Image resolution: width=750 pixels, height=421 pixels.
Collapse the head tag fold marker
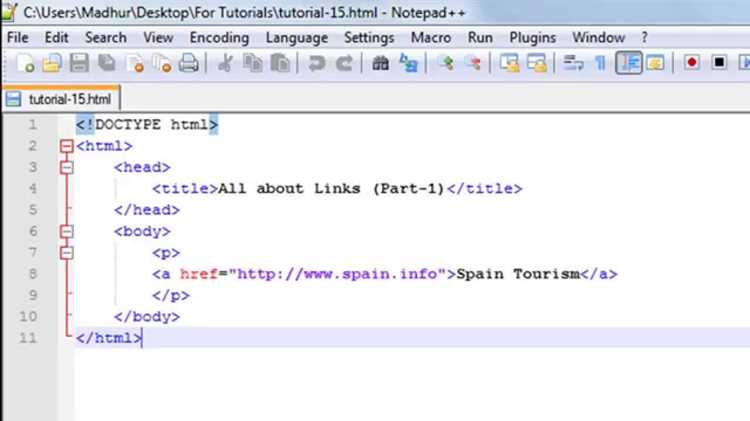tap(67, 167)
